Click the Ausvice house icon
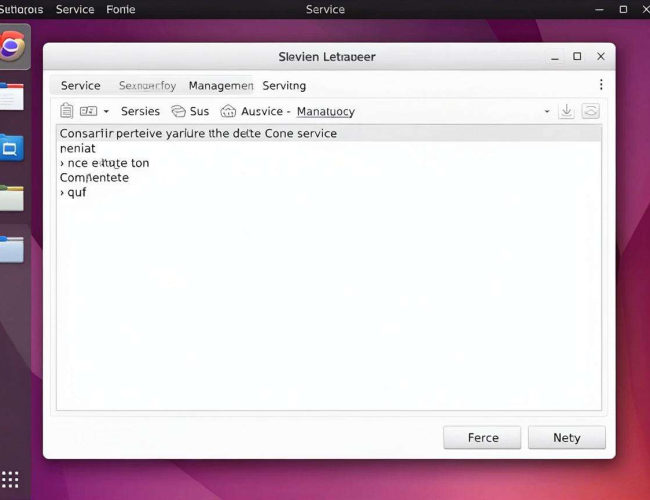Screen dimensions: 650x500 pyautogui.click(x=228, y=111)
